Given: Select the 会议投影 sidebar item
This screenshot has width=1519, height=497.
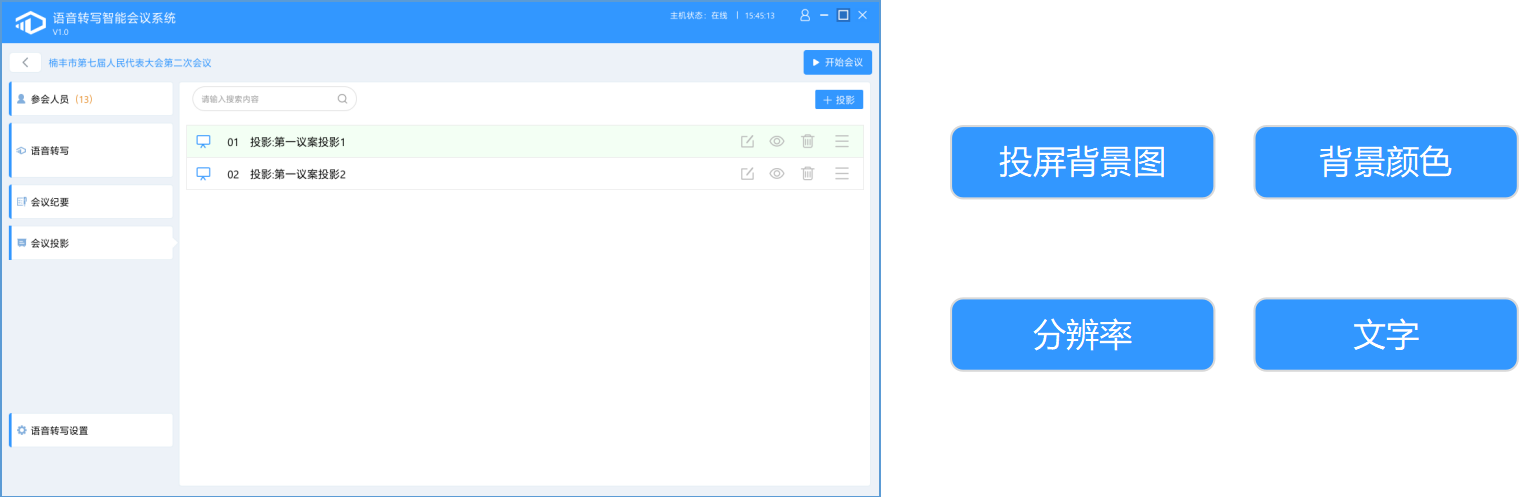Looking at the screenshot, I should pyautogui.click(x=90, y=243).
